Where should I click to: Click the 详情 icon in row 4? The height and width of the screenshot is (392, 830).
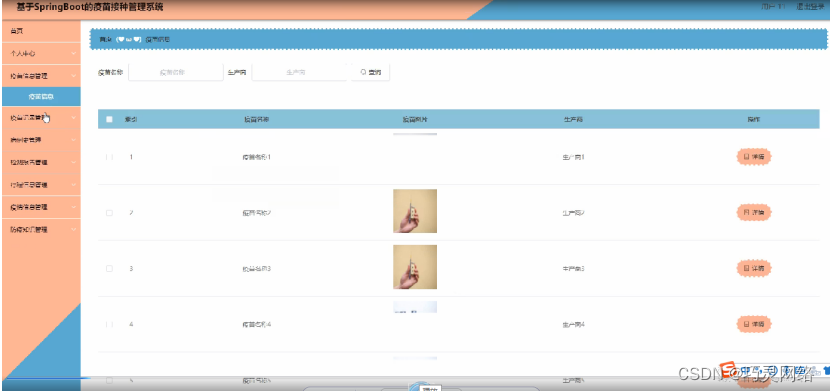[746, 324]
